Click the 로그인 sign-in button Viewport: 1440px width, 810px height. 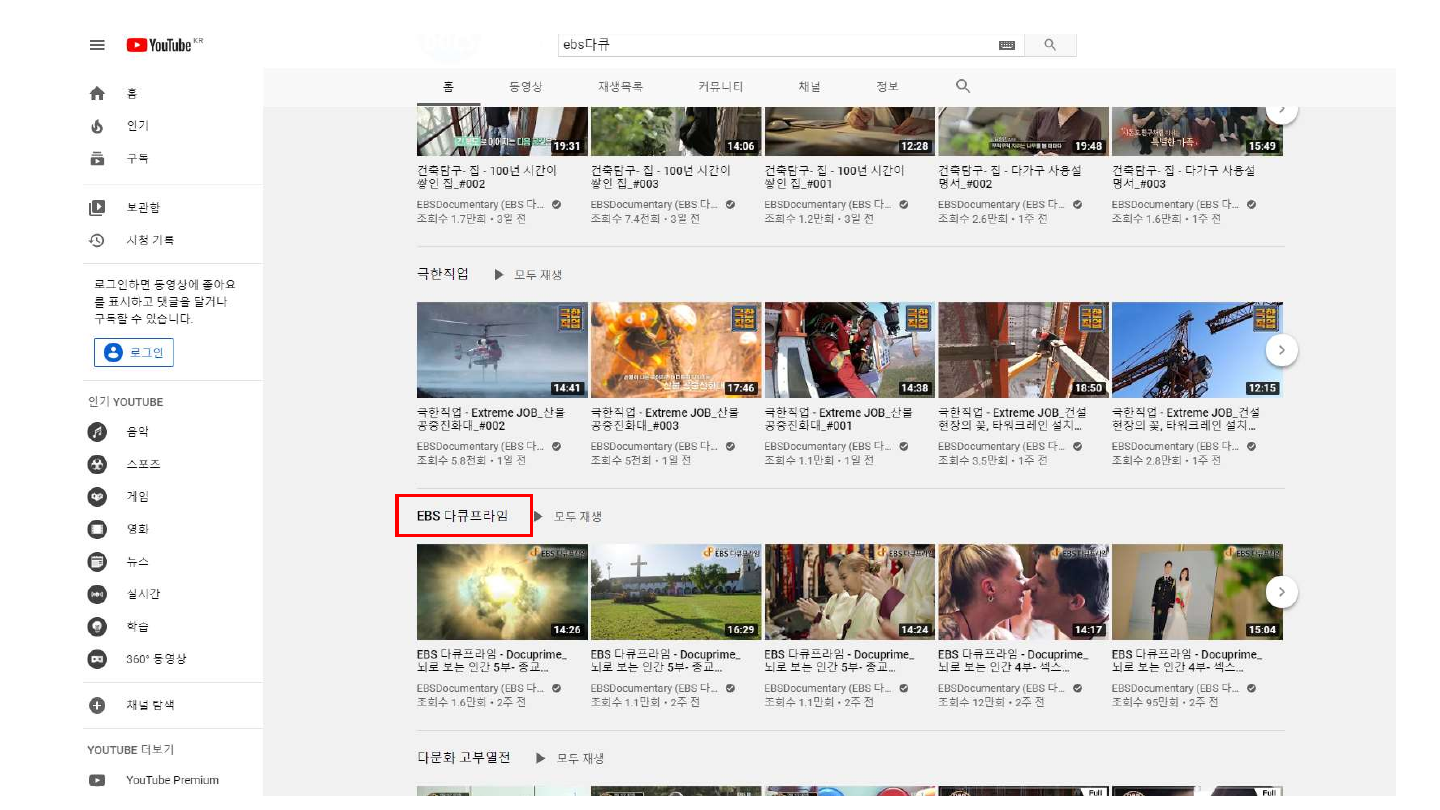134,353
